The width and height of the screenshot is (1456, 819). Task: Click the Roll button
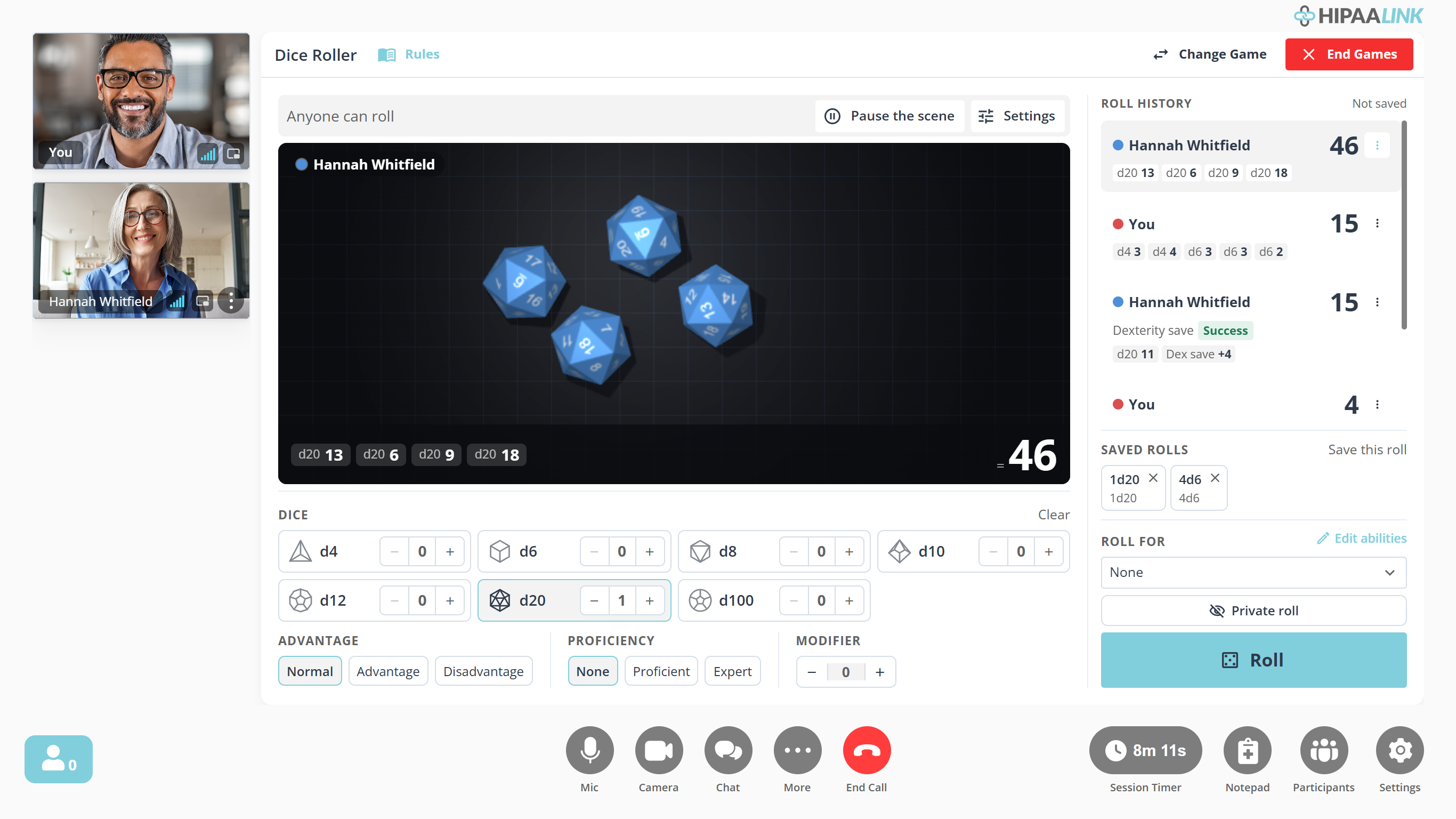pyautogui.click(x=1253, y=660)
